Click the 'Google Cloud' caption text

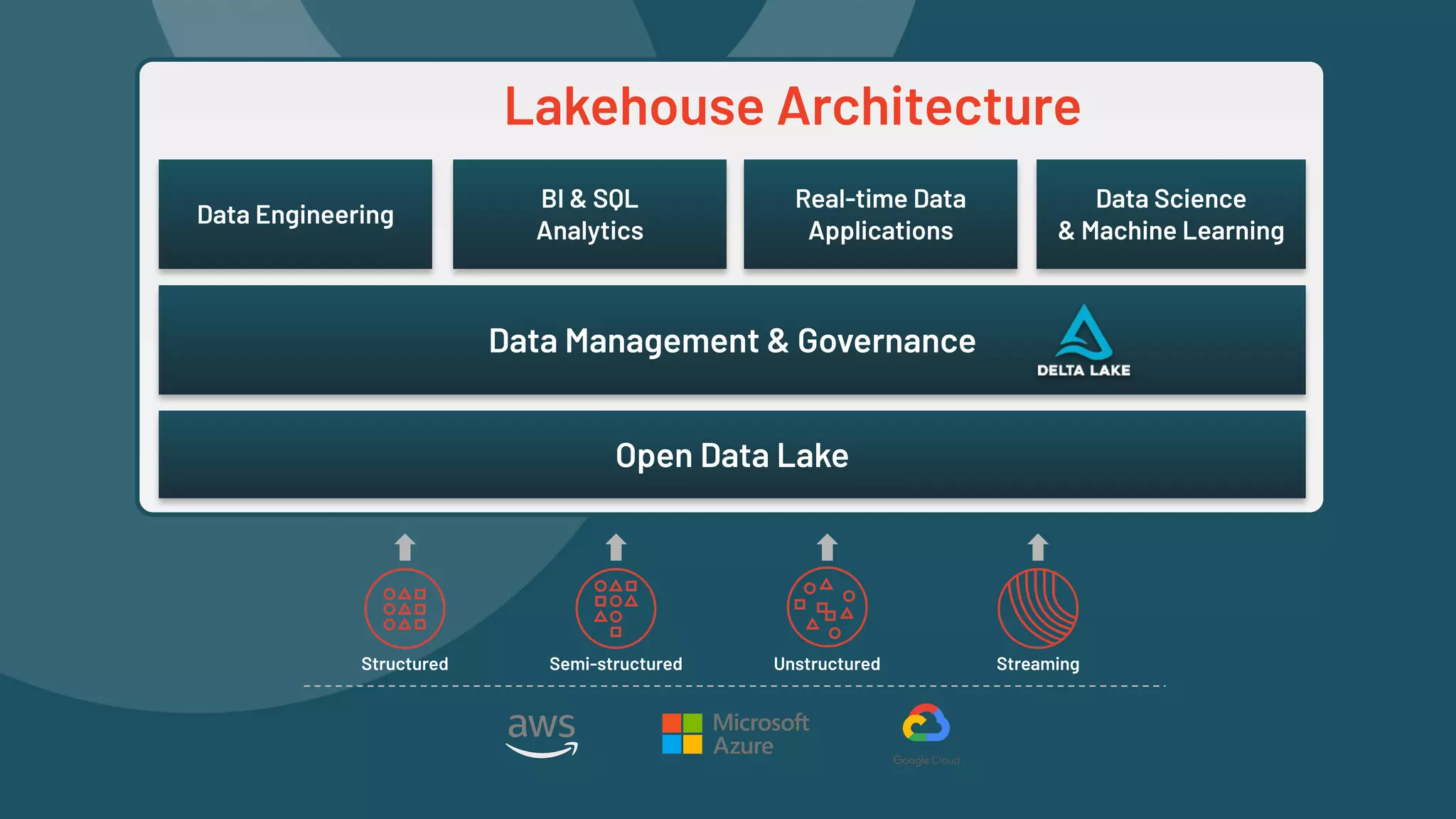point(926,760)
